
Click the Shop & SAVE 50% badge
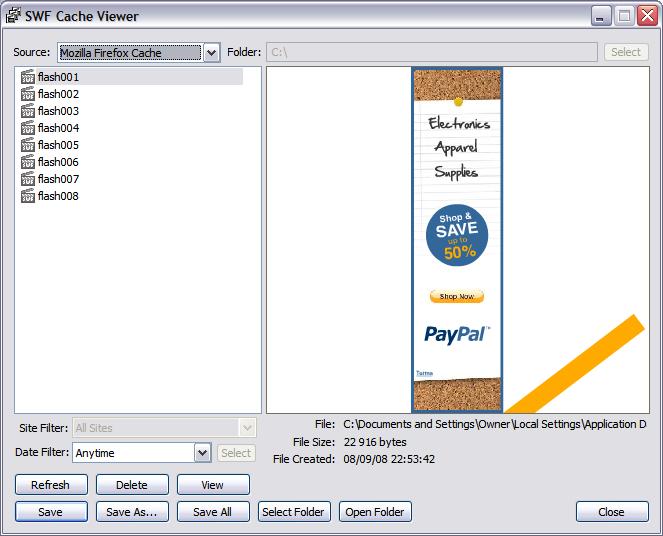click(x=457, y=235)
